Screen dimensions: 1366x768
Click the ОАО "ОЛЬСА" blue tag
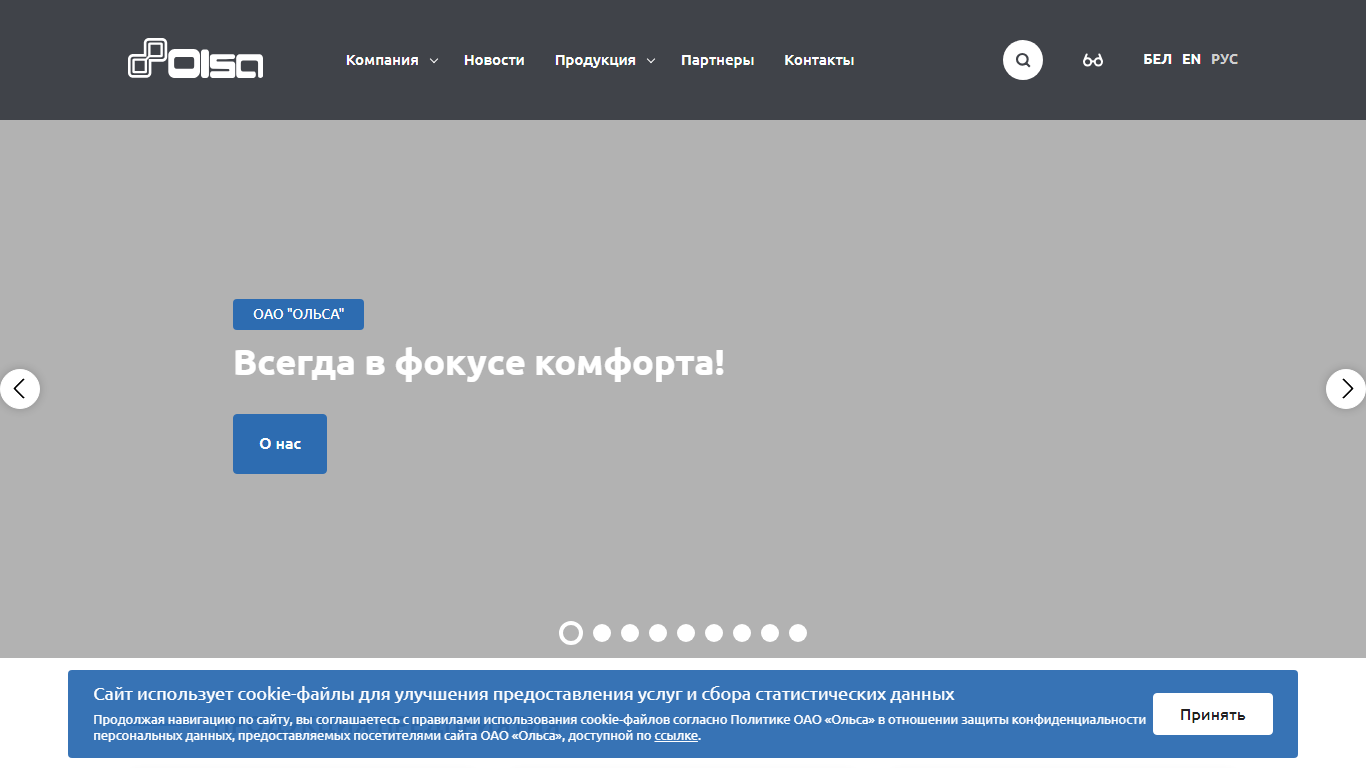pyautogui.click(x=298, y=314)
